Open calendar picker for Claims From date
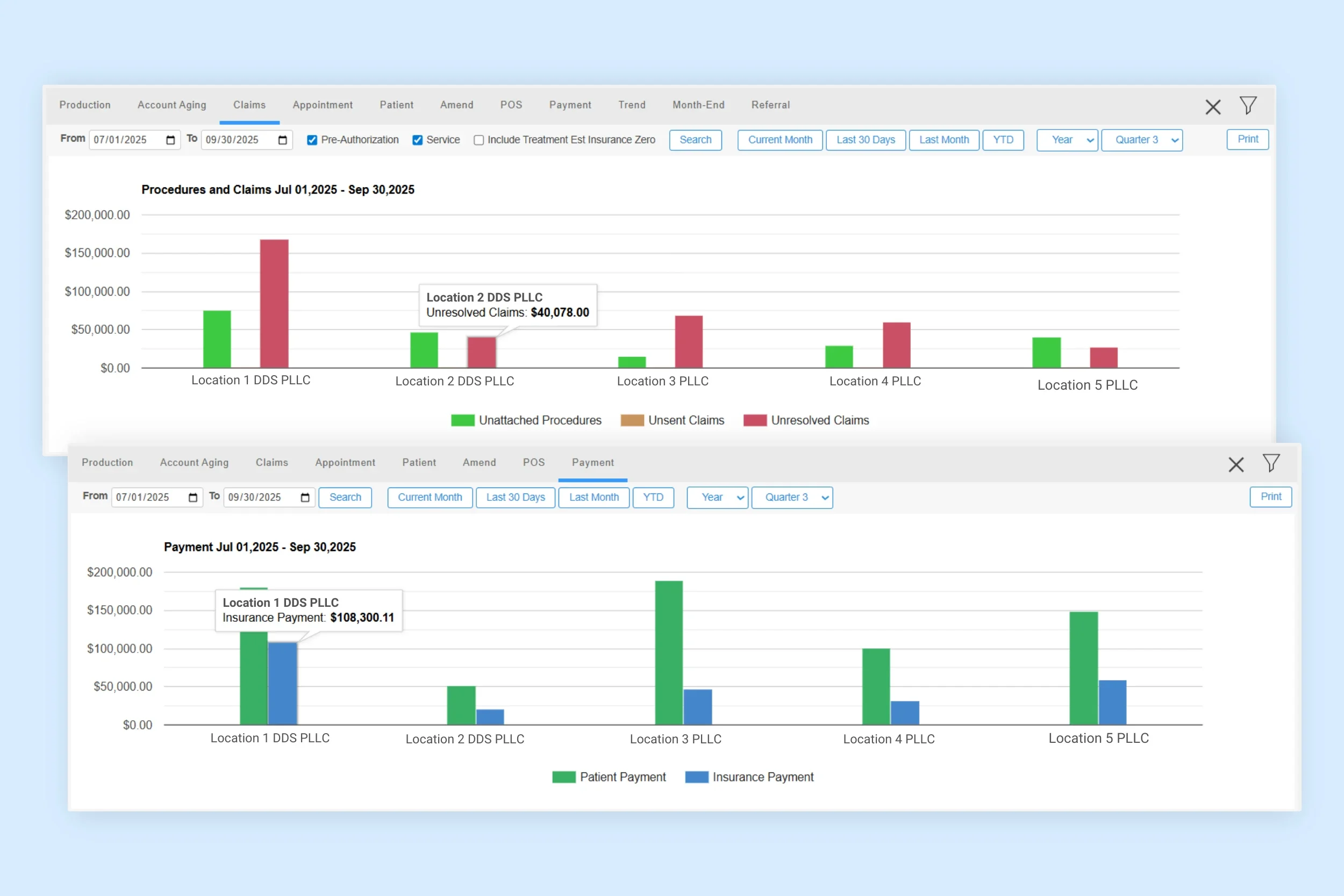 (170, 141)
